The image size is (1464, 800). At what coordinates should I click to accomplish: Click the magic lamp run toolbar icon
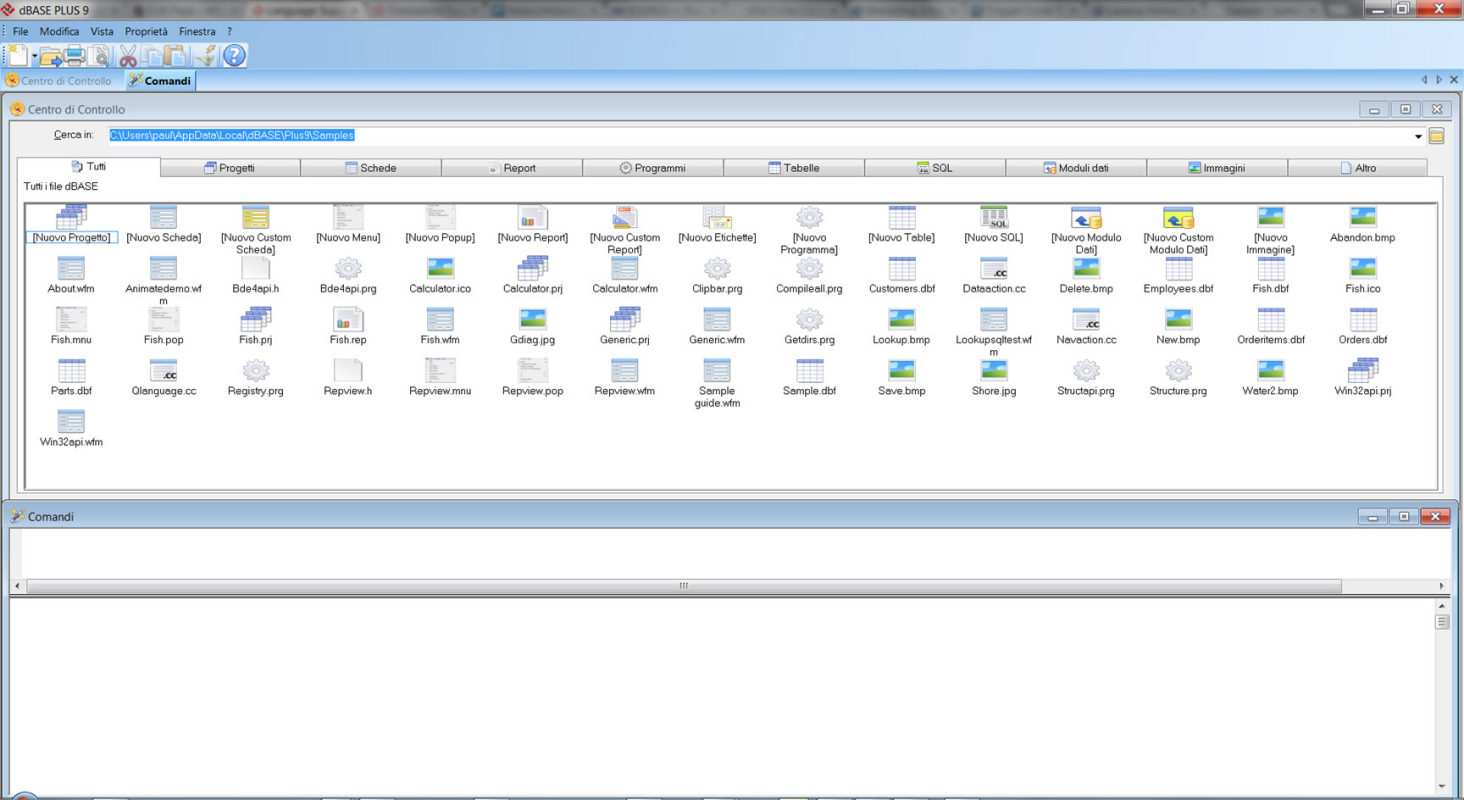point(206,56)
